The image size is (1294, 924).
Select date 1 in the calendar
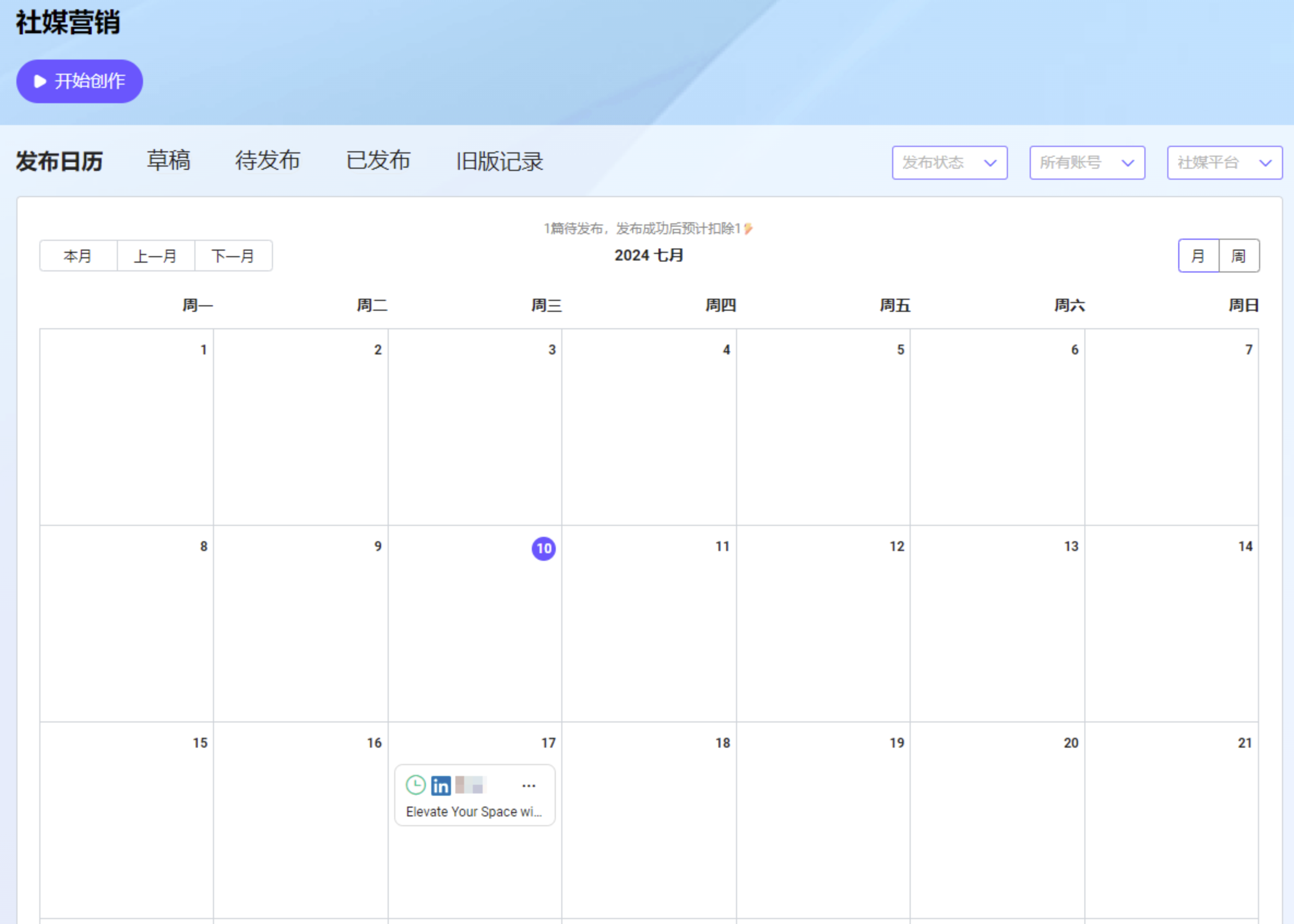(x=204, y=350)
